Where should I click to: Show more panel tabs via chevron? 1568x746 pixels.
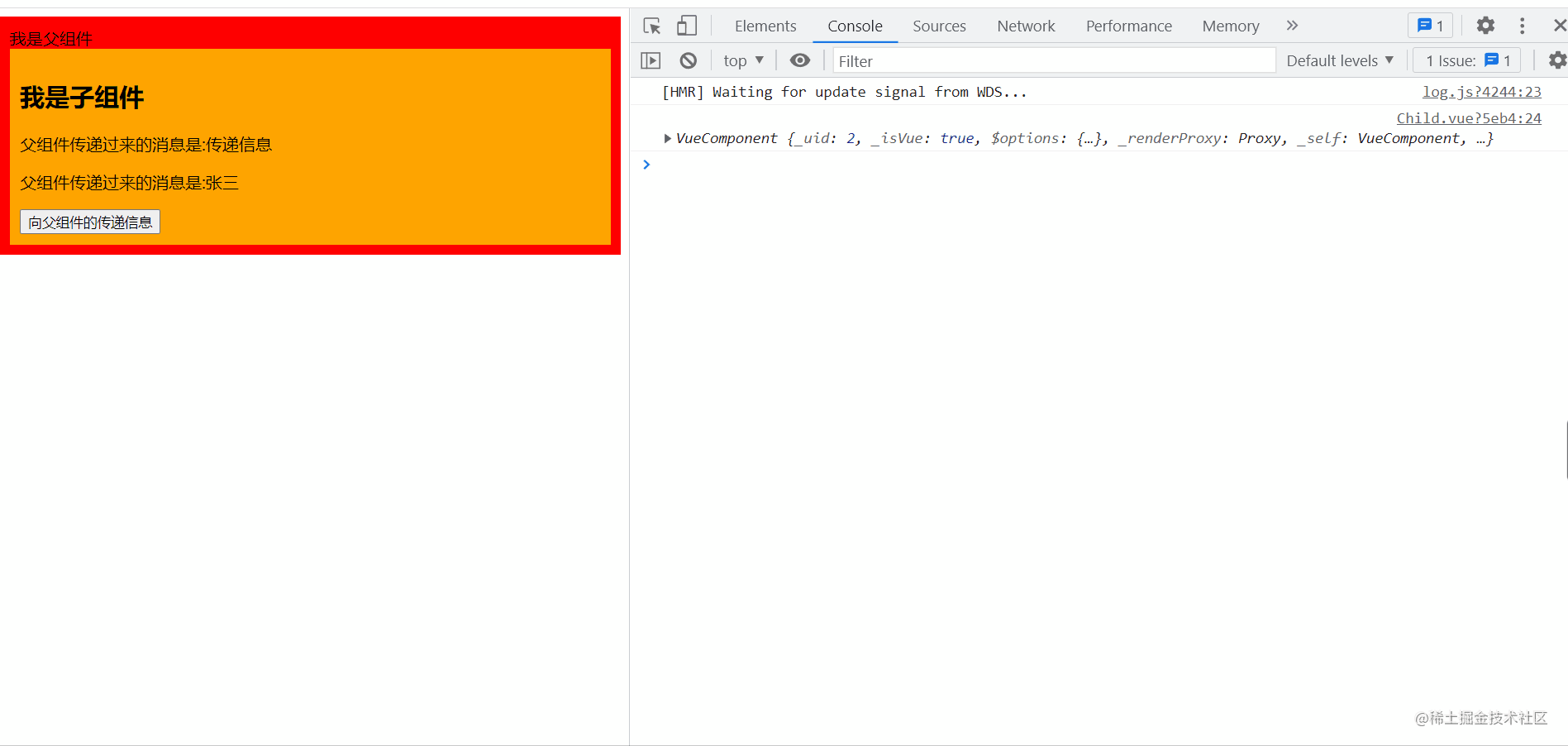[1292, 26]
